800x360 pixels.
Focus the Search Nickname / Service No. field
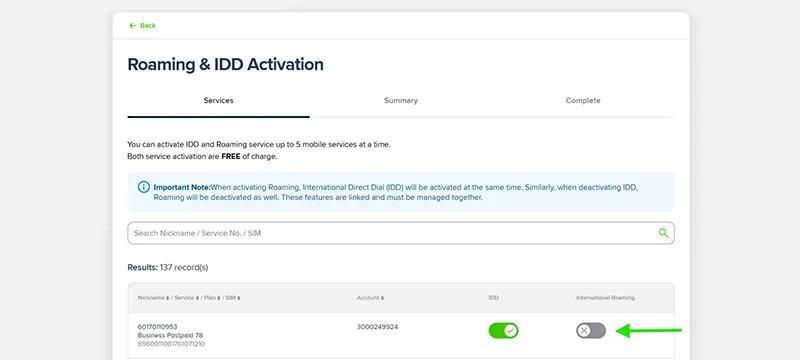coord(401,233)
